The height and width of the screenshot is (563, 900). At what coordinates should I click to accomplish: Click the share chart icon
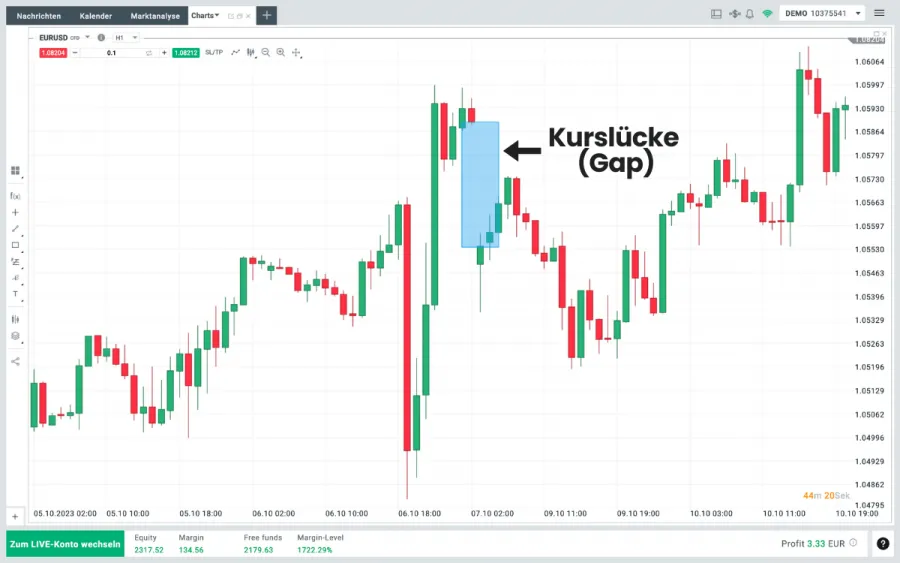tap(15, 362)
